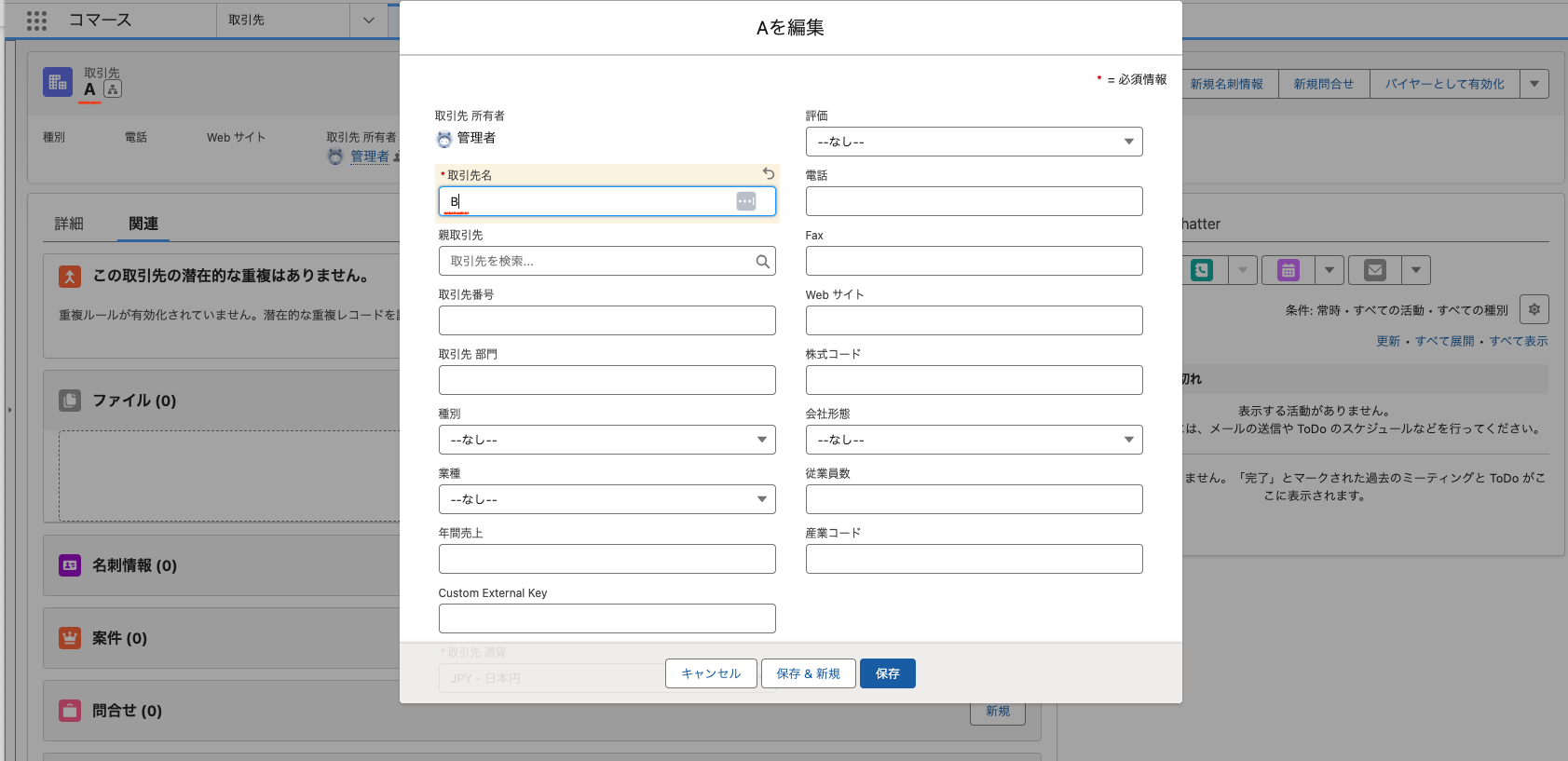Image resolution: width=1568 pixels, height=761 pixels.
Task: Expand dropdown beside the email icon
Action: point(1416,270)
